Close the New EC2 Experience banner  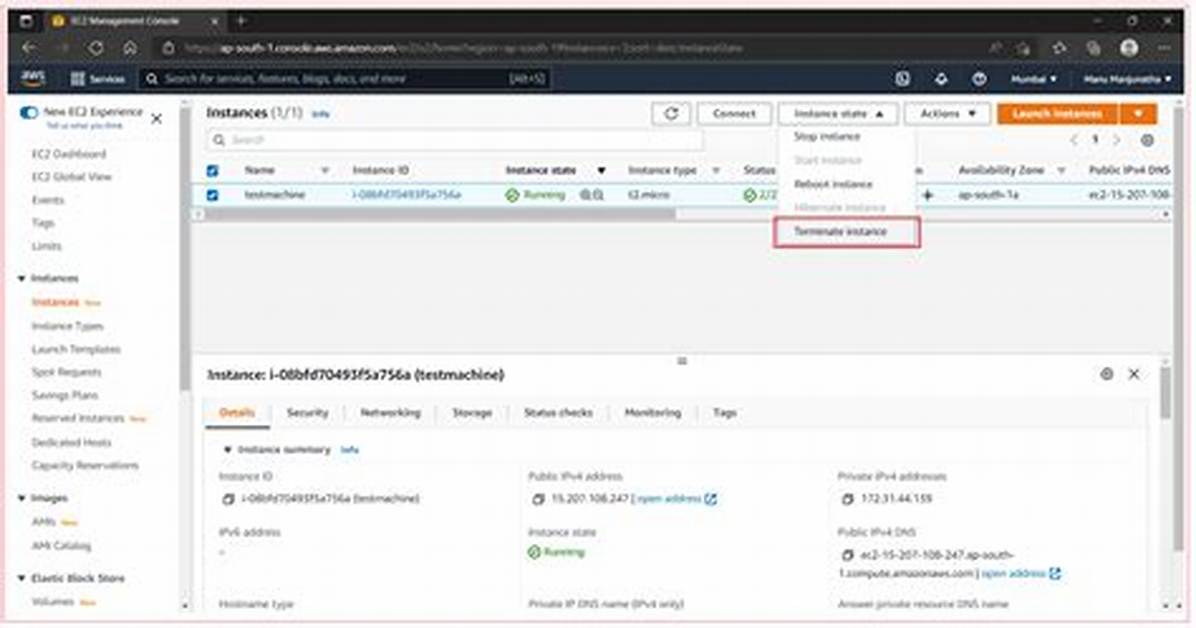[156, 119]
